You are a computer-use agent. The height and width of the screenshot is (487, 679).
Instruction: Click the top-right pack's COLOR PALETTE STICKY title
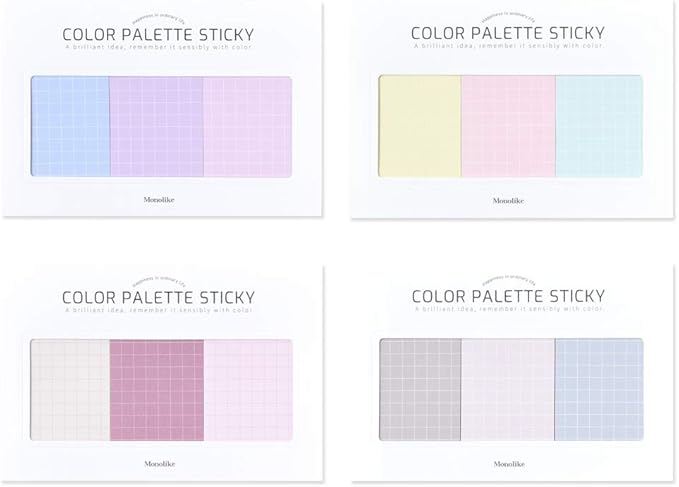pos(509,33)
